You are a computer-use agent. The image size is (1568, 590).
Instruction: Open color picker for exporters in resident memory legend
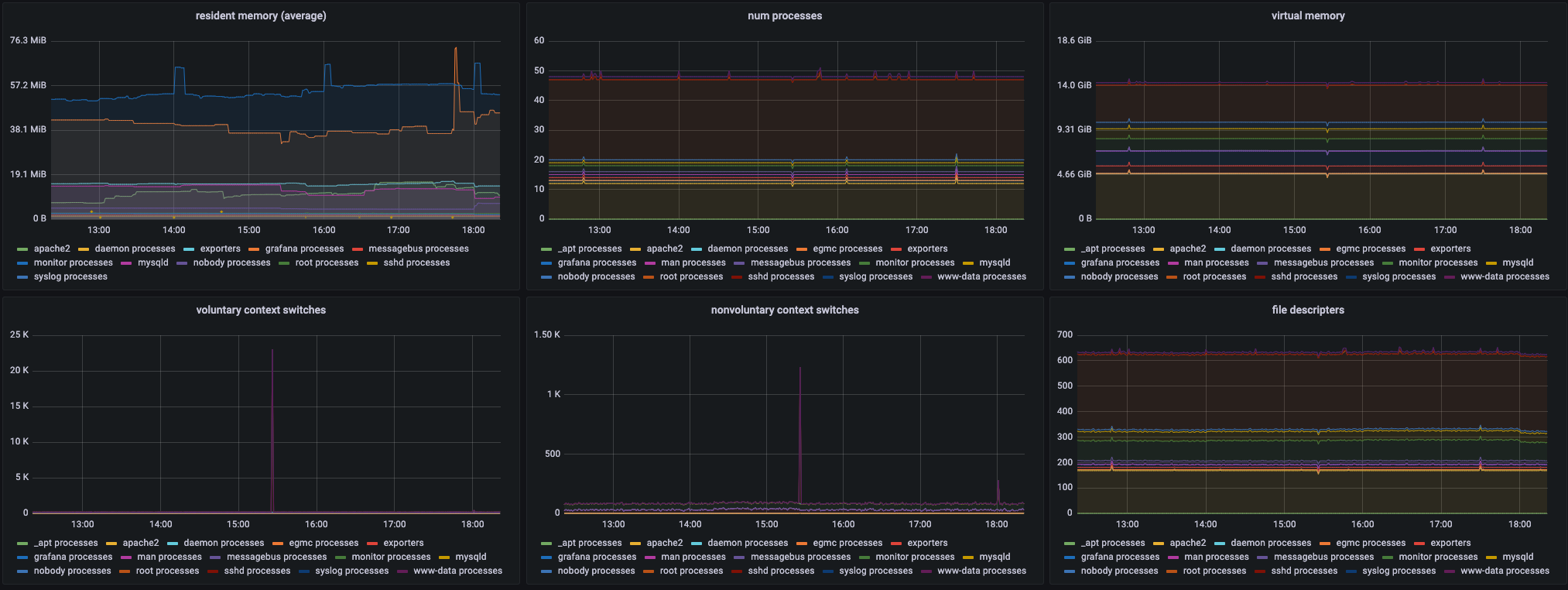coord(190,249)
